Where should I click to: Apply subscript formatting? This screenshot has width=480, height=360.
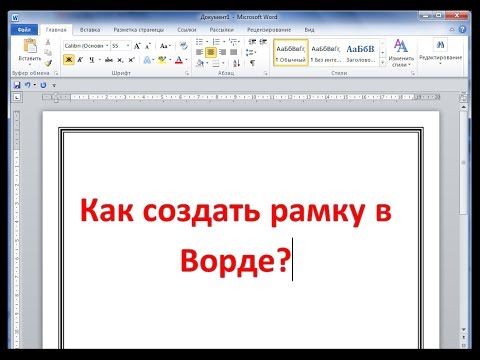(120, 60)
